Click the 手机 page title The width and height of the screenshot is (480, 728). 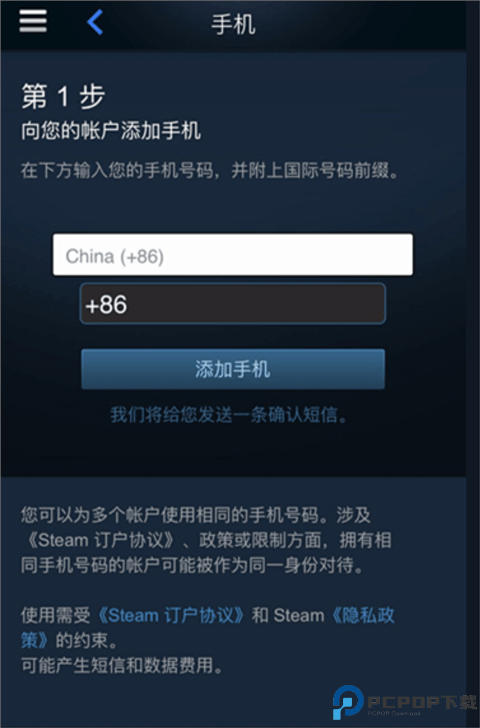[x=233, y=24]
